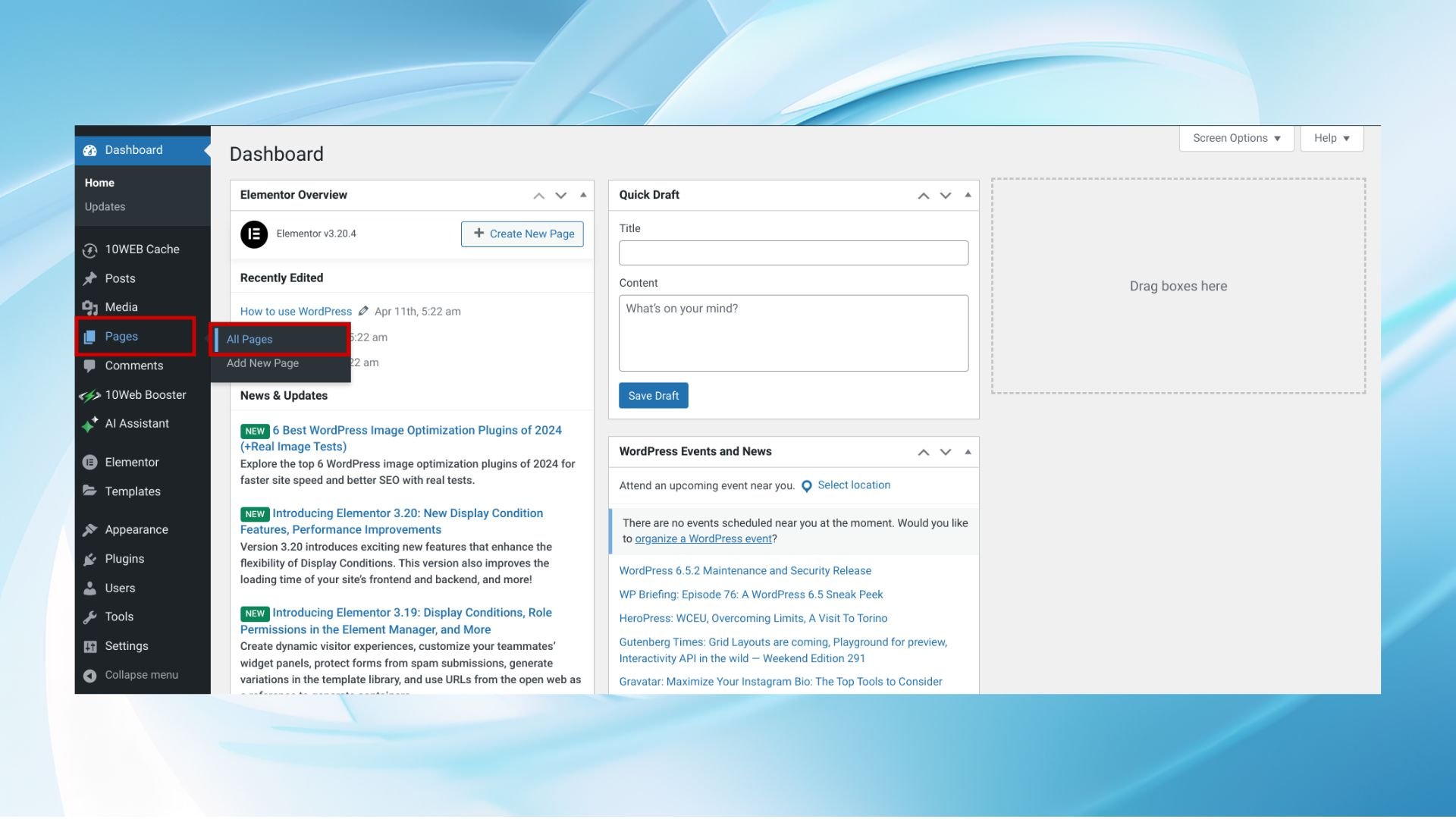The image size is (1456, 819).
Task: Open the Settings sidebar icon
Action: coord(90,645)
